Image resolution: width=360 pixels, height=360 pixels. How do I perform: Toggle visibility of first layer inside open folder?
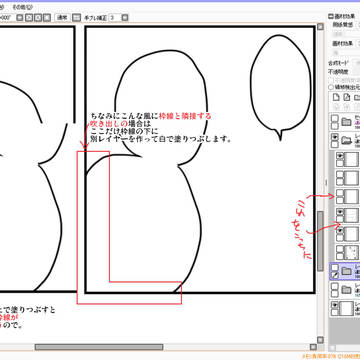(x=340, y=156)
